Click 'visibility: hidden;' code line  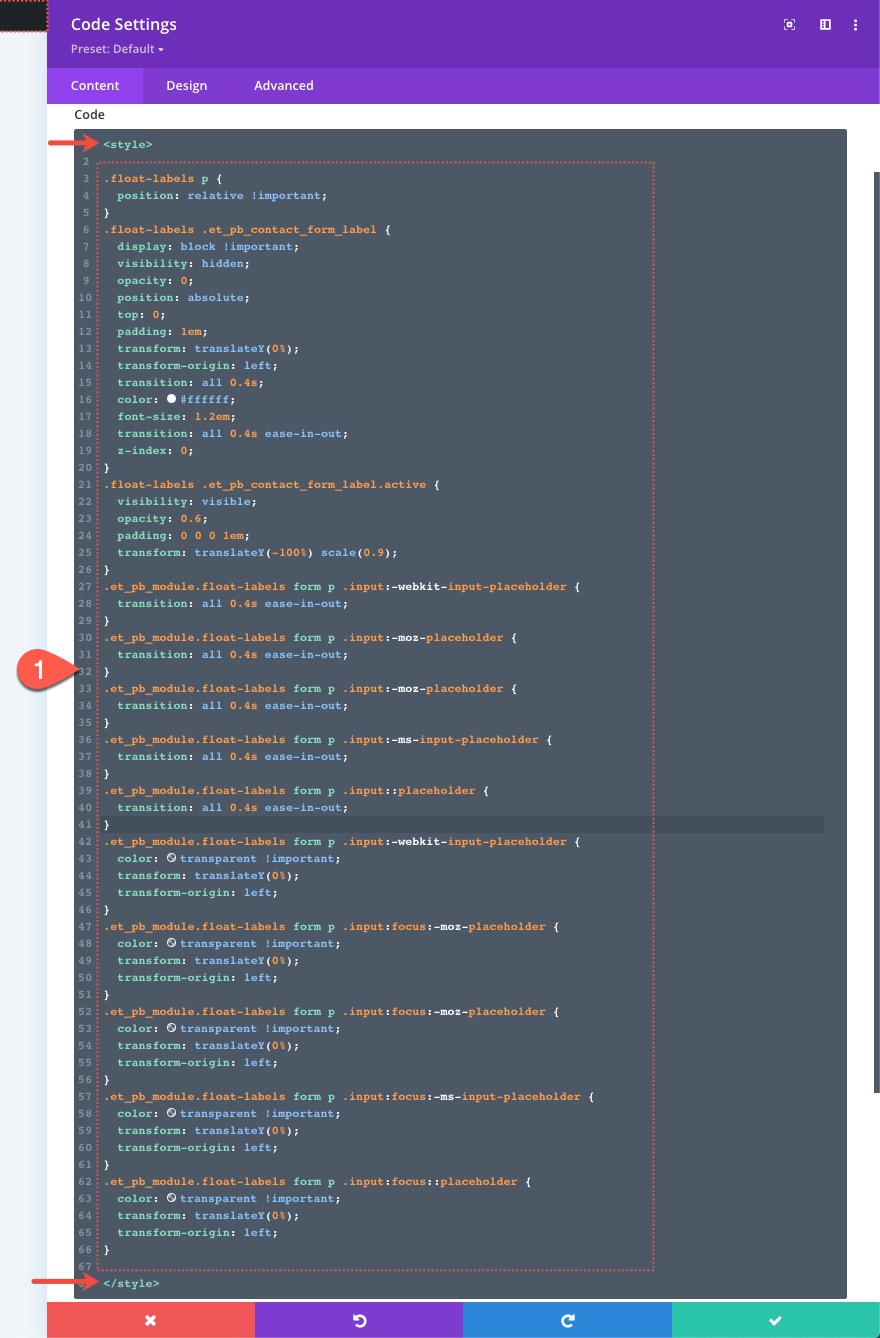[x=183, y=263]
